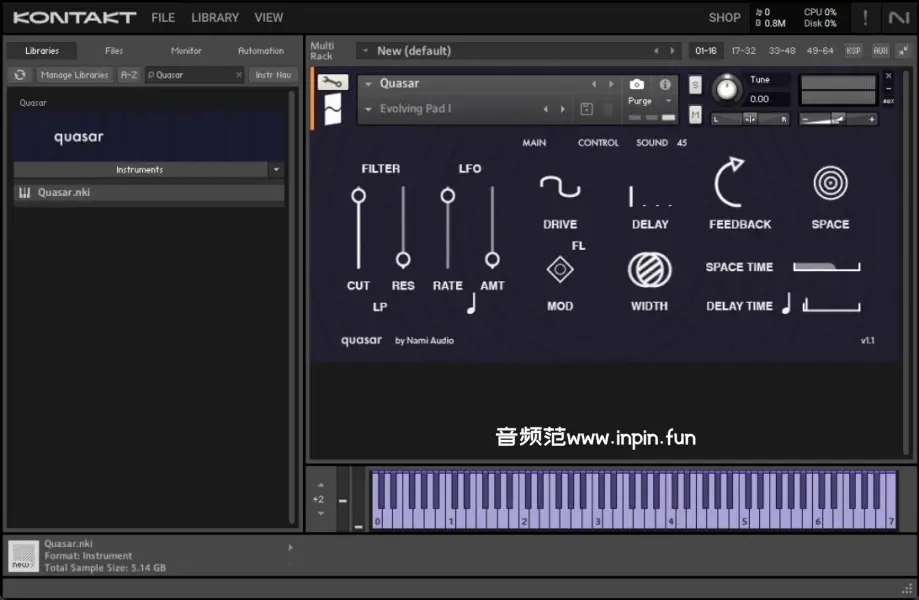Click the SPACE concentric circles icon
This screenshot has width=919, height=600.
(830, 184)
